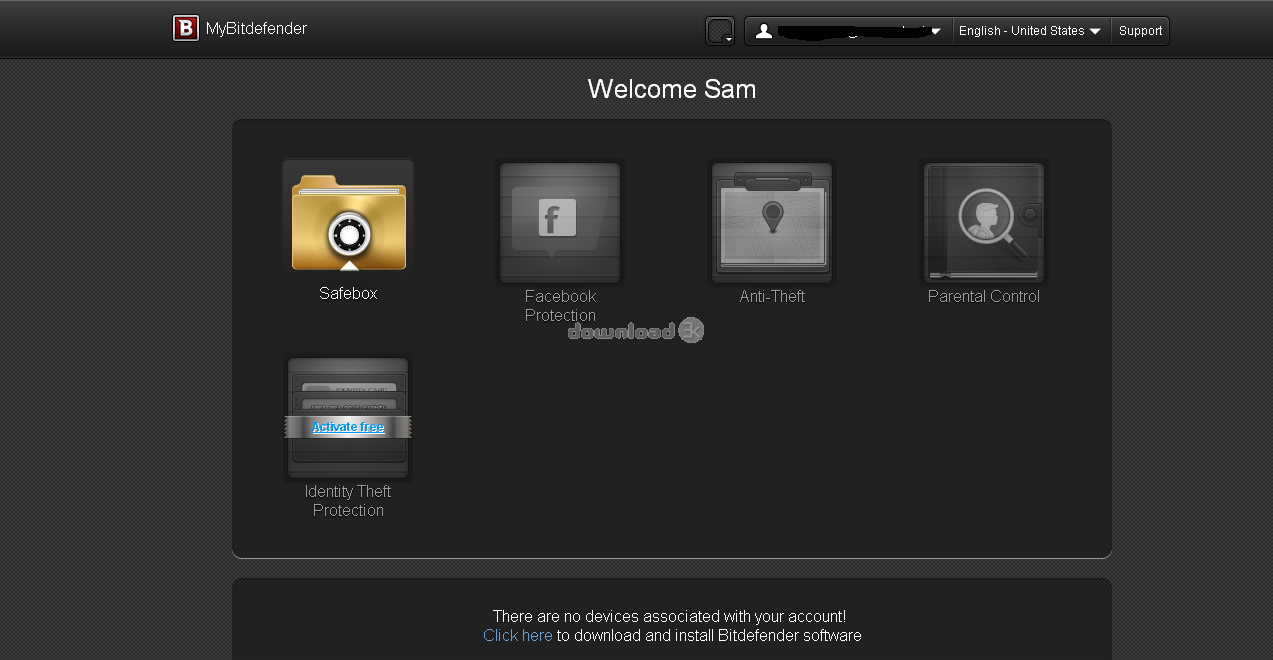1273x660 pixels.
Task: Open the Safebox gold folder icon
Action: pyautogui.click(x=348, y=221)
